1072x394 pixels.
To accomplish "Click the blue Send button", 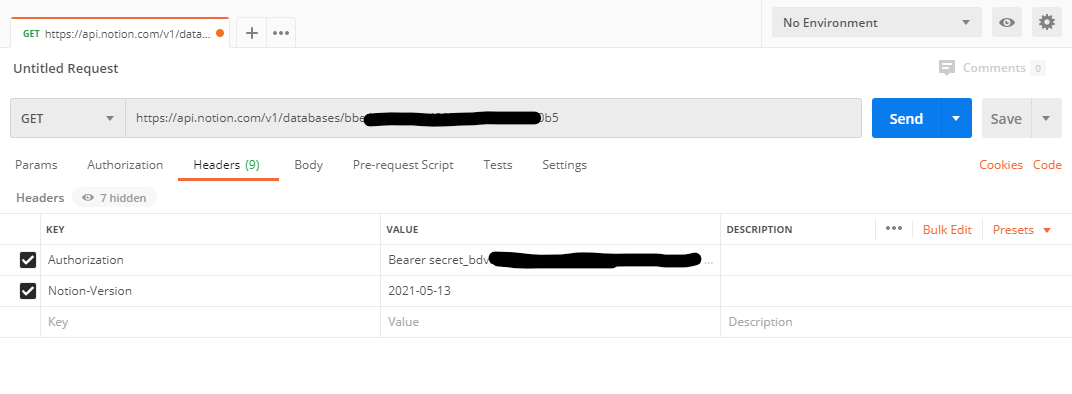I will 907,118.
